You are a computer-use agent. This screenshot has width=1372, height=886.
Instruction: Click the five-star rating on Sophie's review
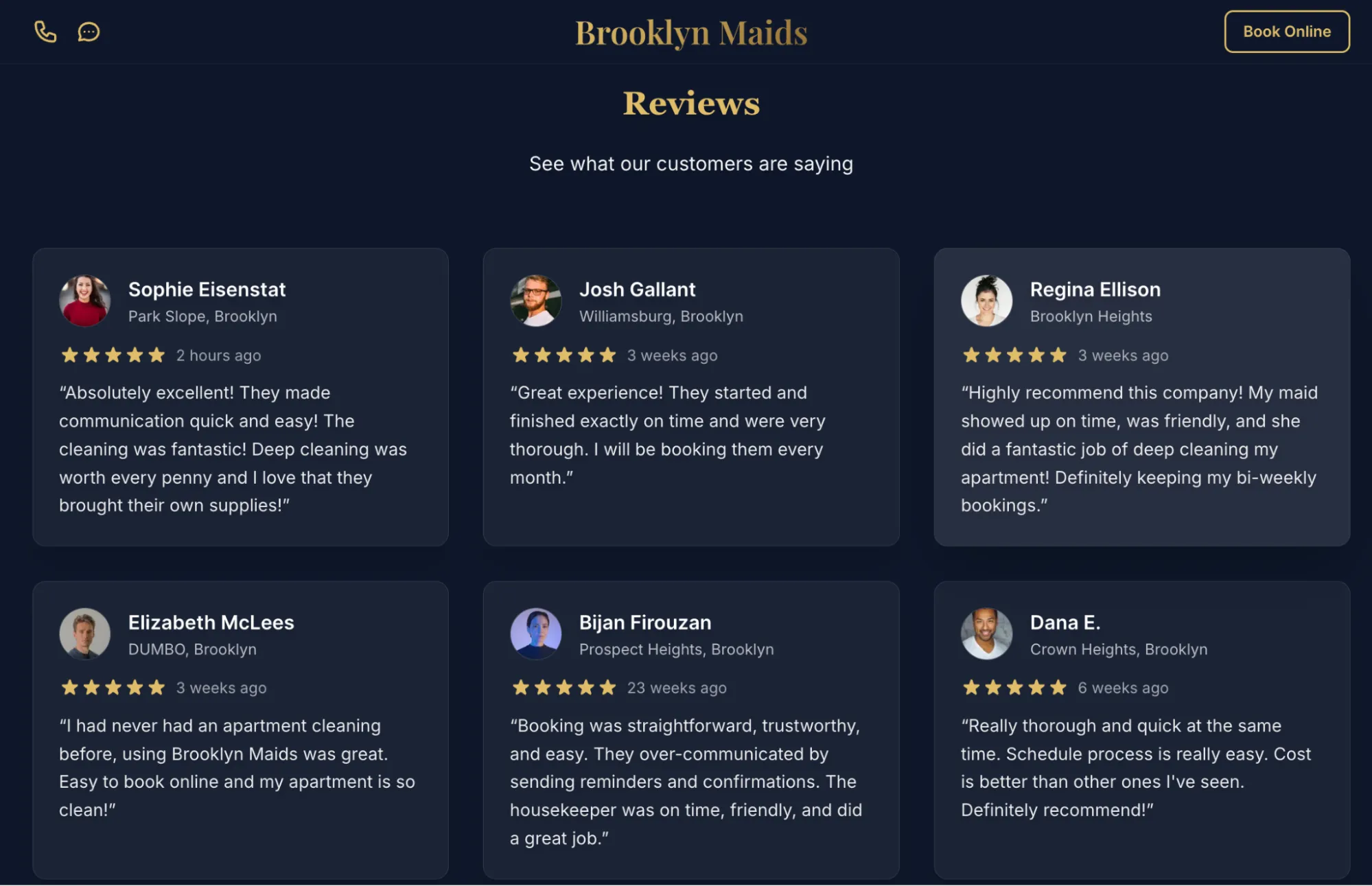pos(113,355)
